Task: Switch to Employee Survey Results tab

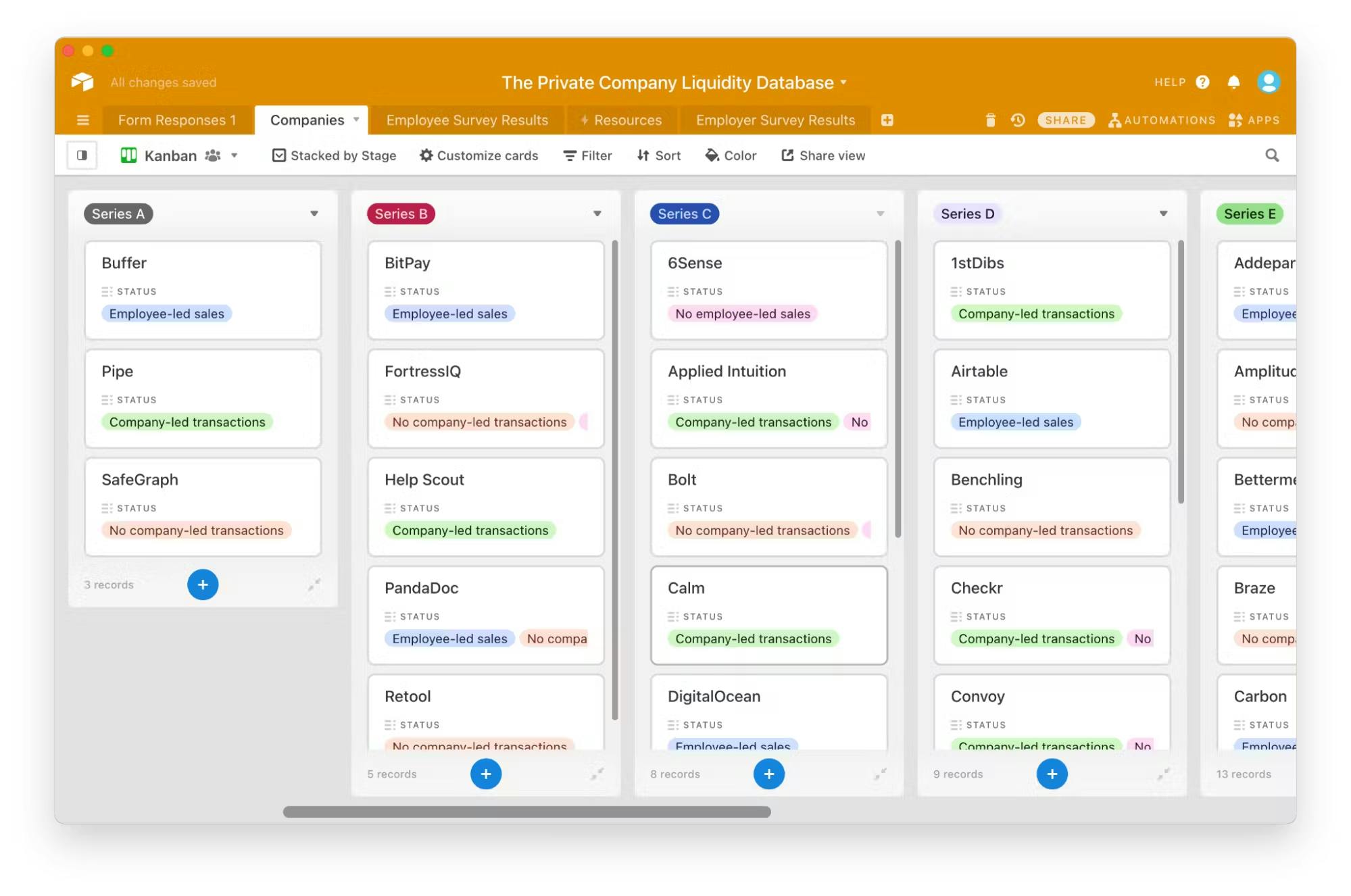Action: 467,119
